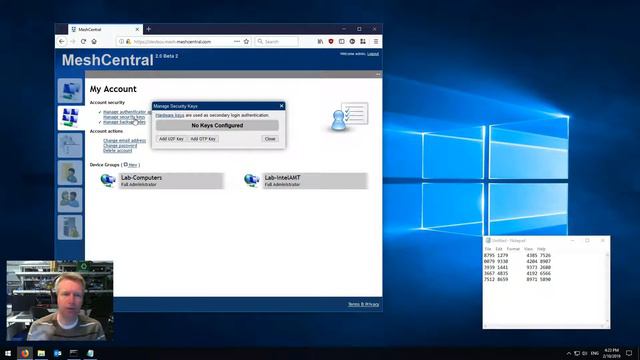
Task: Open Firefox Library icon
Action: click(x=320, y=42)
